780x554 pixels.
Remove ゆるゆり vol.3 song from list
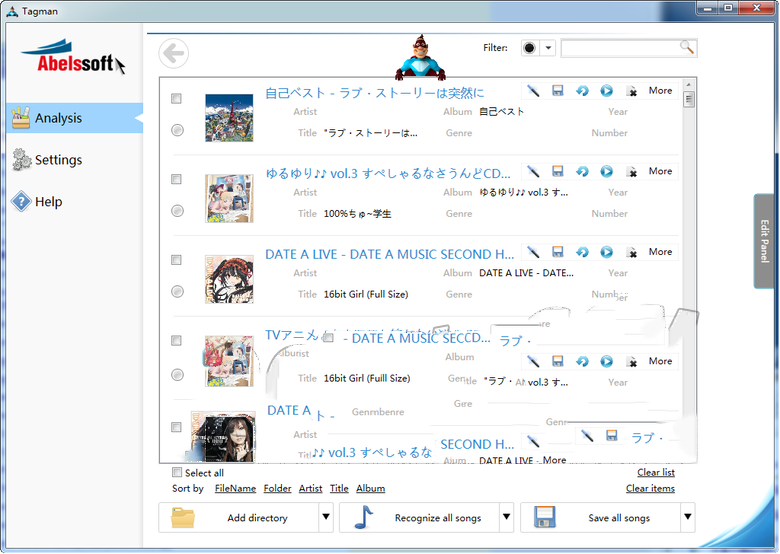coord(632,172)
